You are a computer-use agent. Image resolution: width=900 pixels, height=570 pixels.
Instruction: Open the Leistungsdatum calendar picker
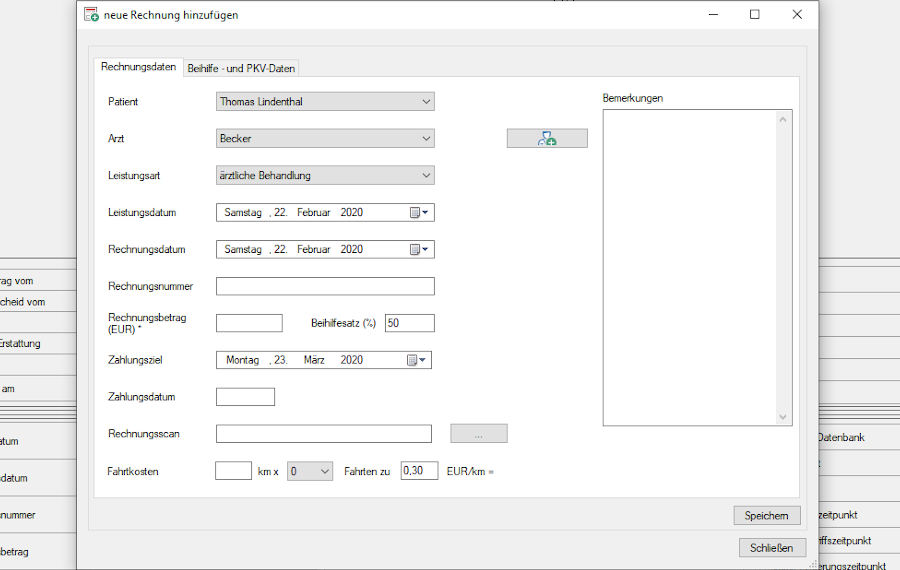(x=418, y=212)
